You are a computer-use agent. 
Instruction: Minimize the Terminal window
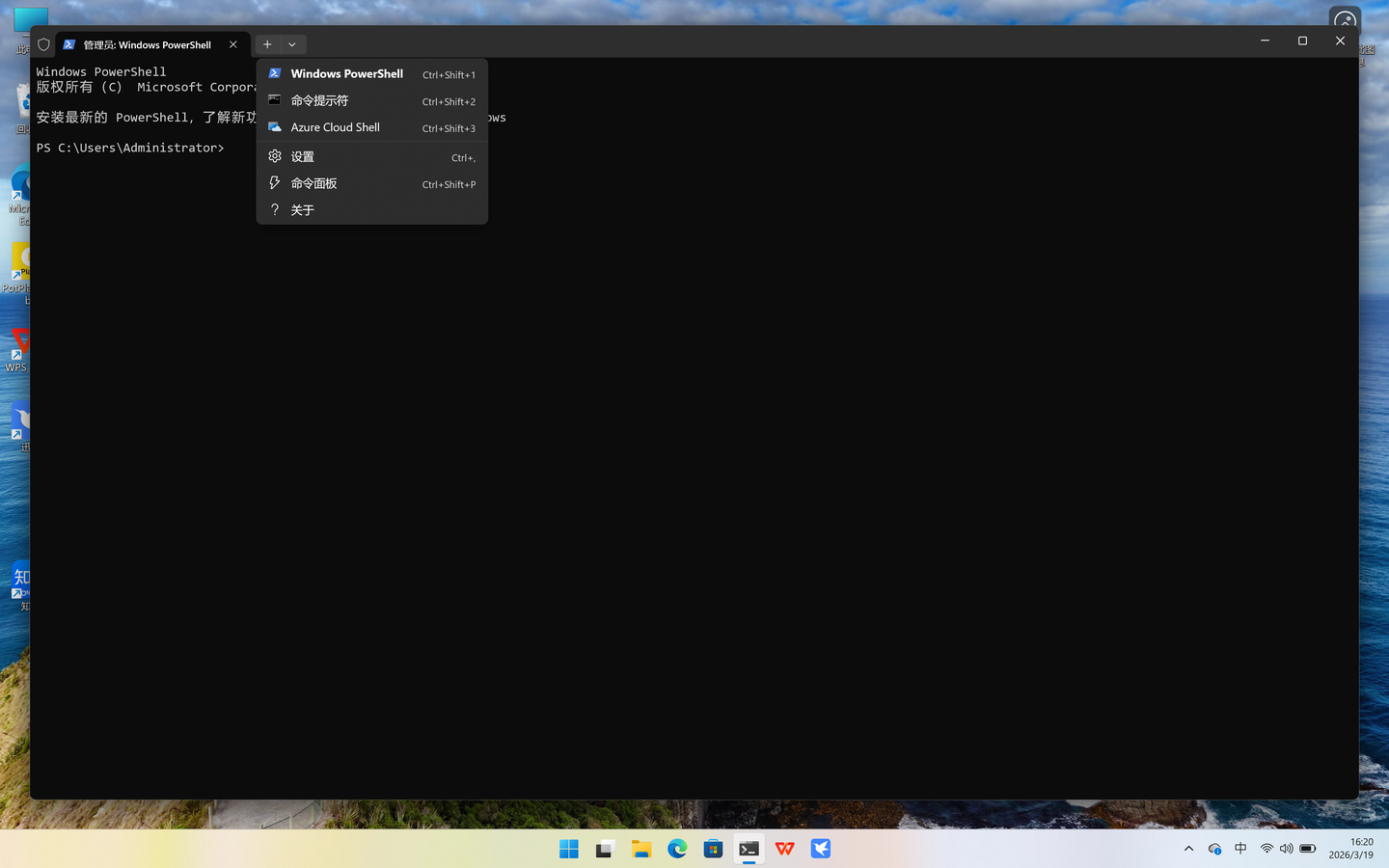point(1265,41)
